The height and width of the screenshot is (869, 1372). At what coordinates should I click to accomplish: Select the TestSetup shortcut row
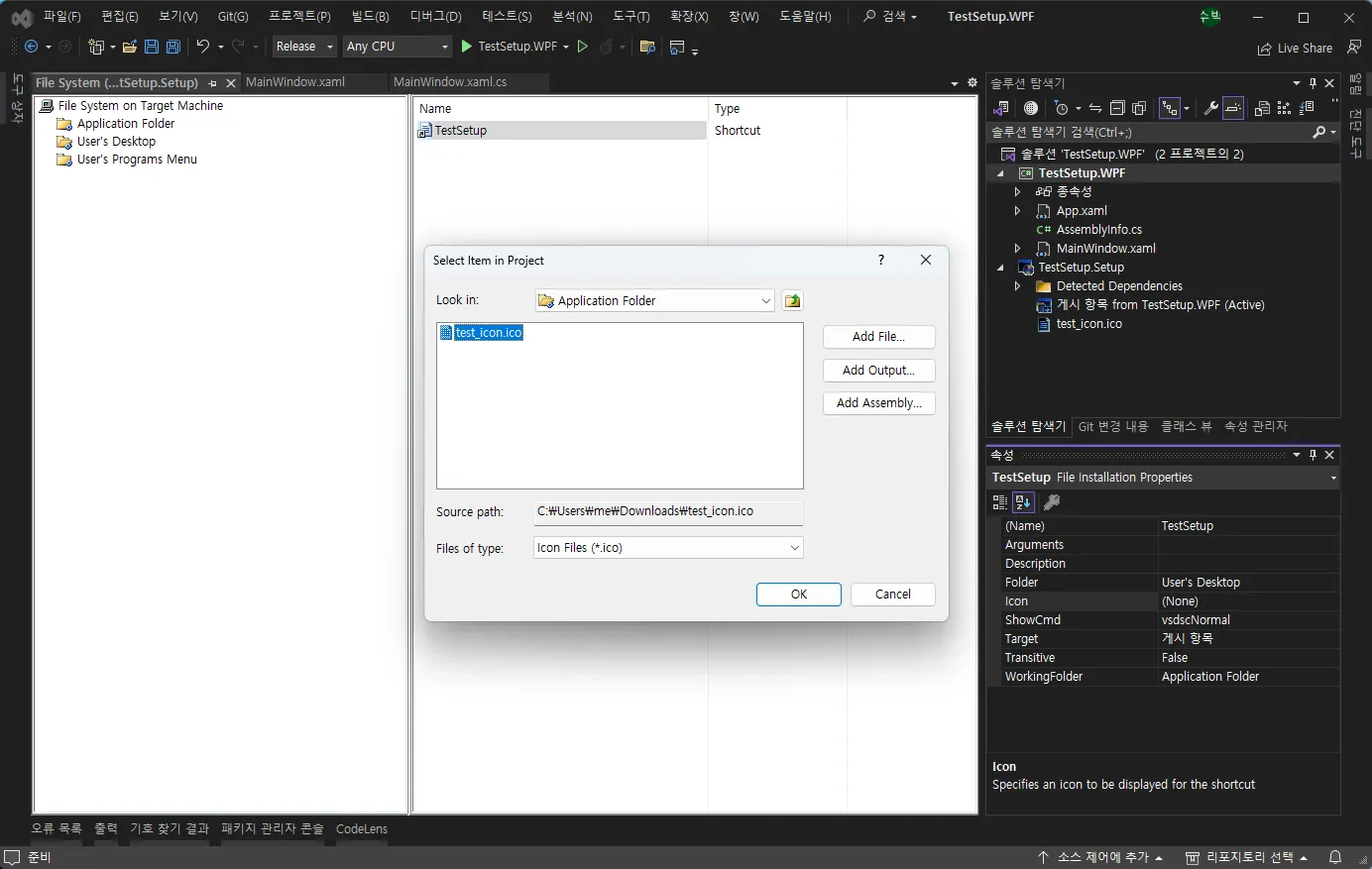tap(561, 131)
